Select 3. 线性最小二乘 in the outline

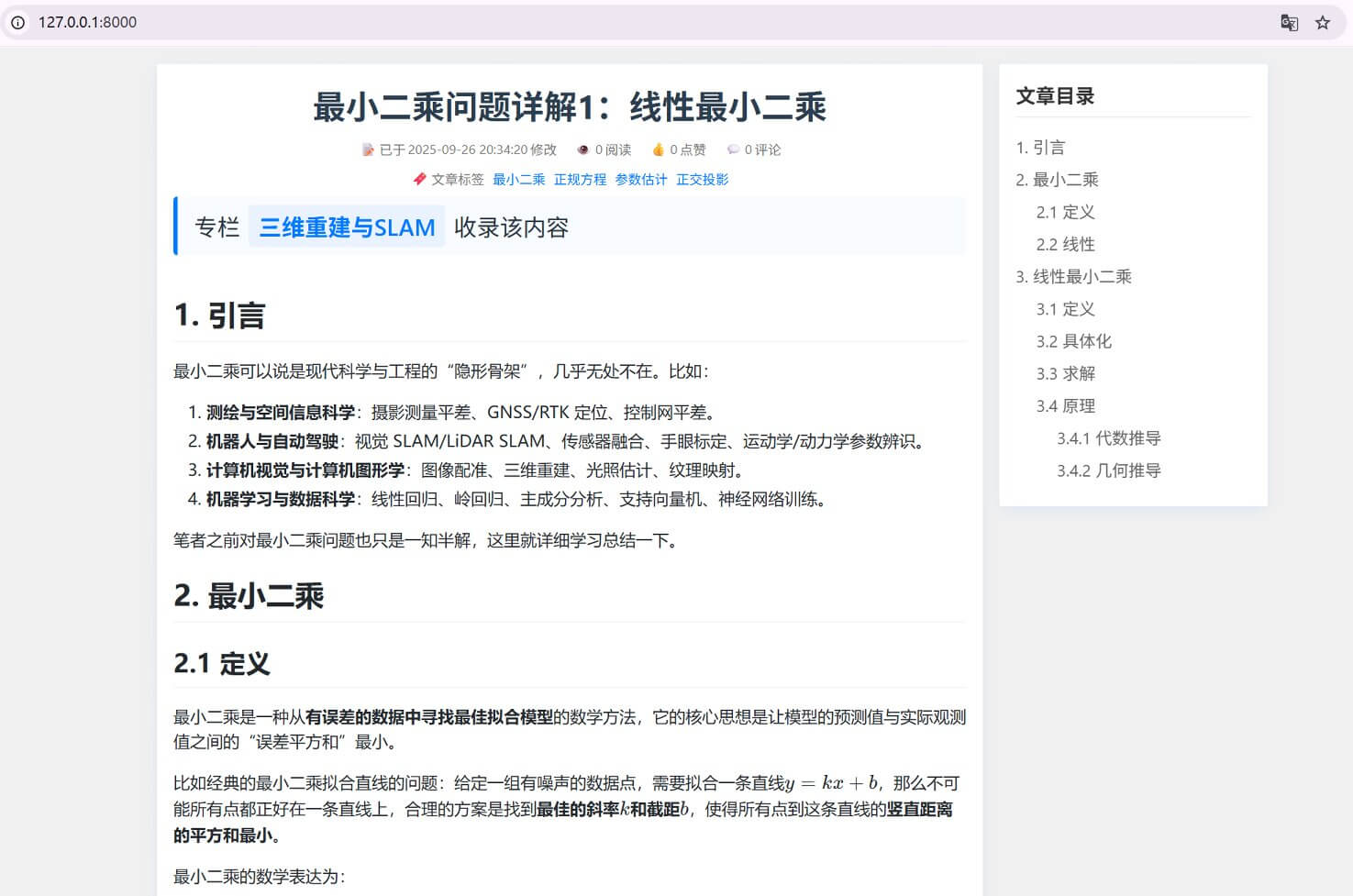pos(1074,276)
